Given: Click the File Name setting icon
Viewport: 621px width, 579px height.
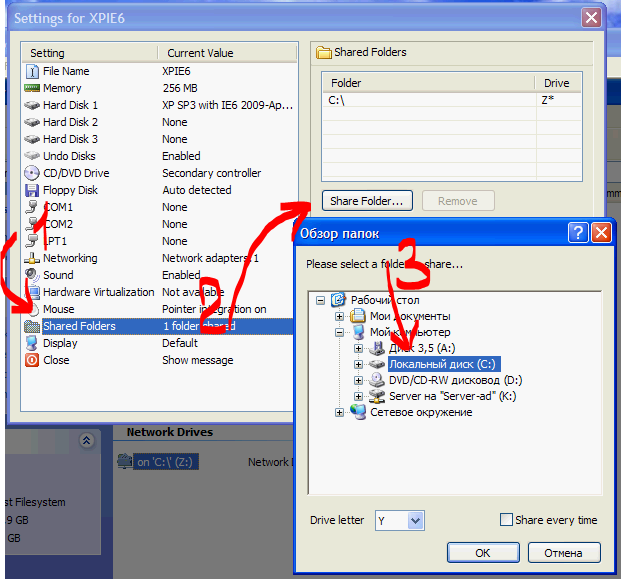Looking at the screenshot, I should click(x=32, y=71).
